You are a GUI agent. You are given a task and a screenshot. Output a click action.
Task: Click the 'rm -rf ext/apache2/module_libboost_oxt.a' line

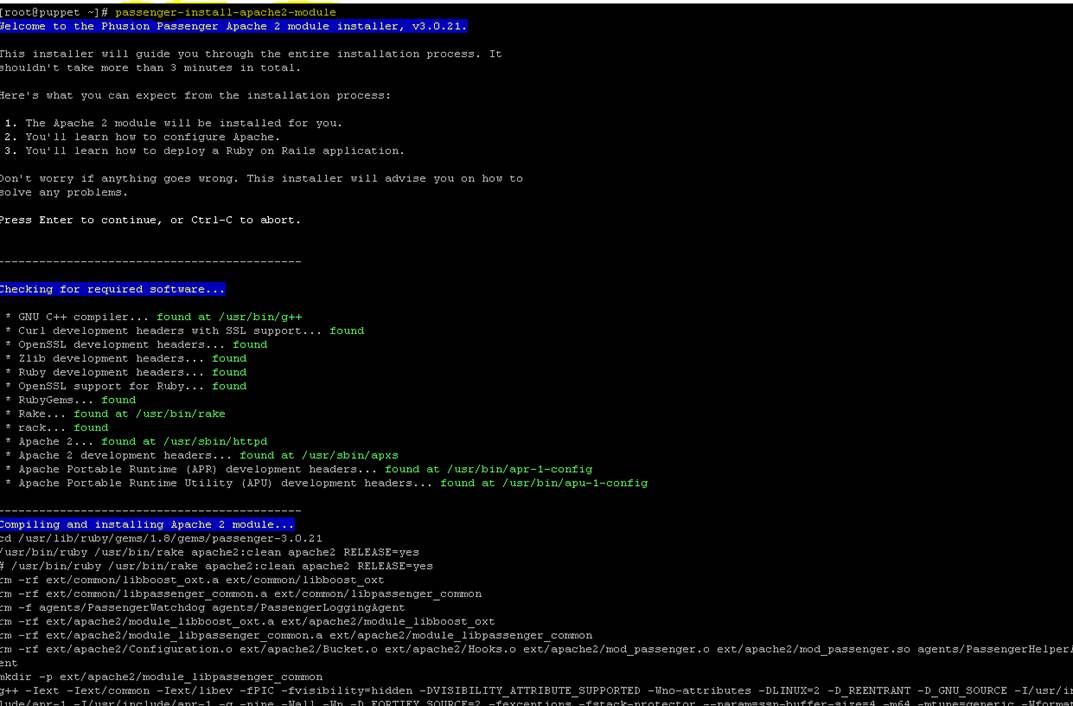click(247, 621)
